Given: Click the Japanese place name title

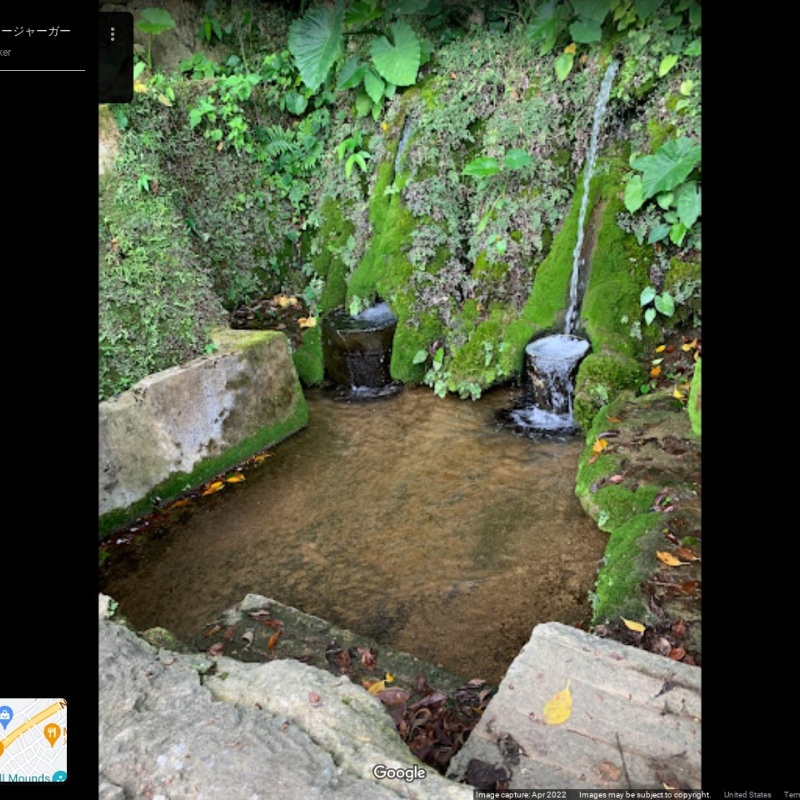Looking at the screenshot, I should click(35, 31).
